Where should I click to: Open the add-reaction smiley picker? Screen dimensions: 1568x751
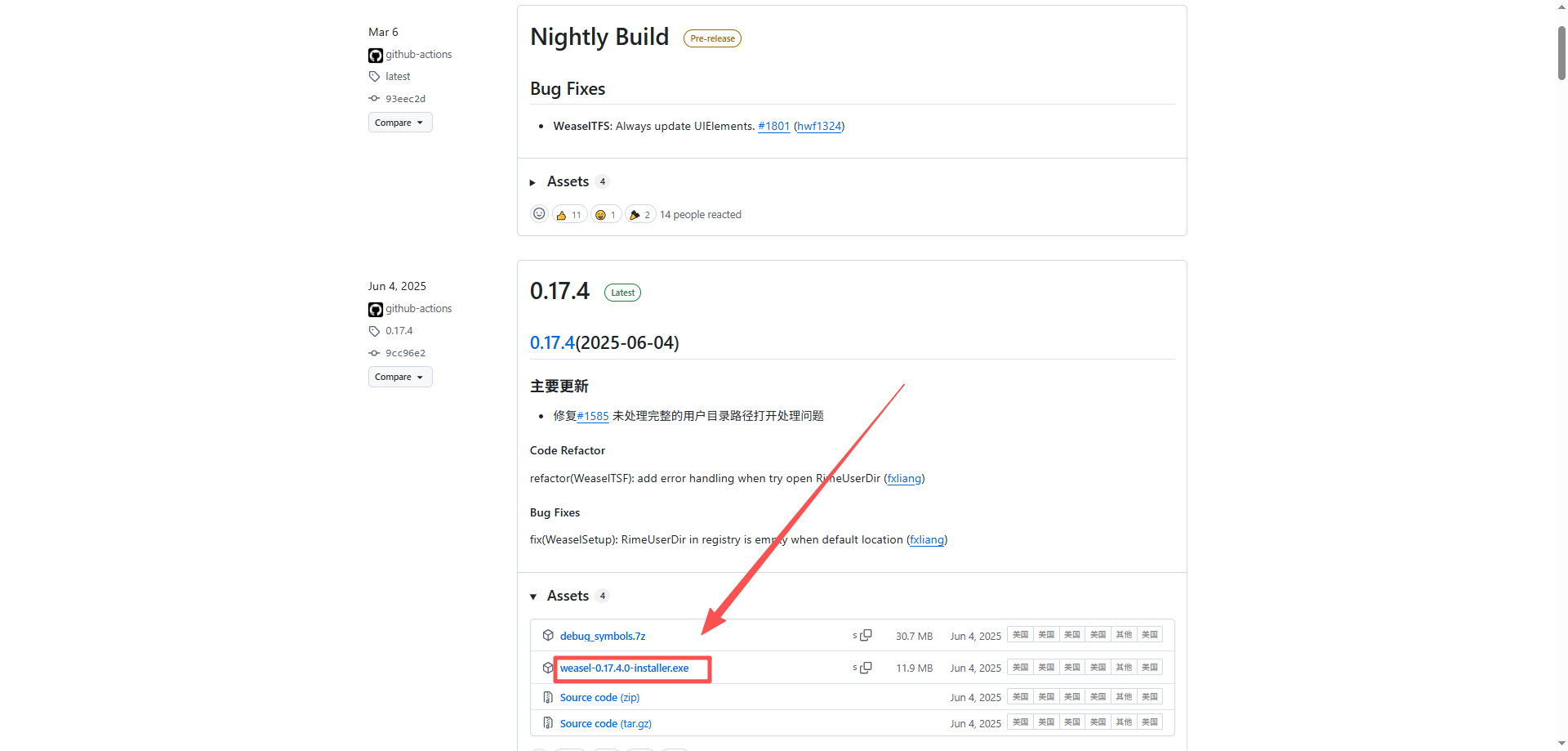pyautogui.click(x=539, y=214)
